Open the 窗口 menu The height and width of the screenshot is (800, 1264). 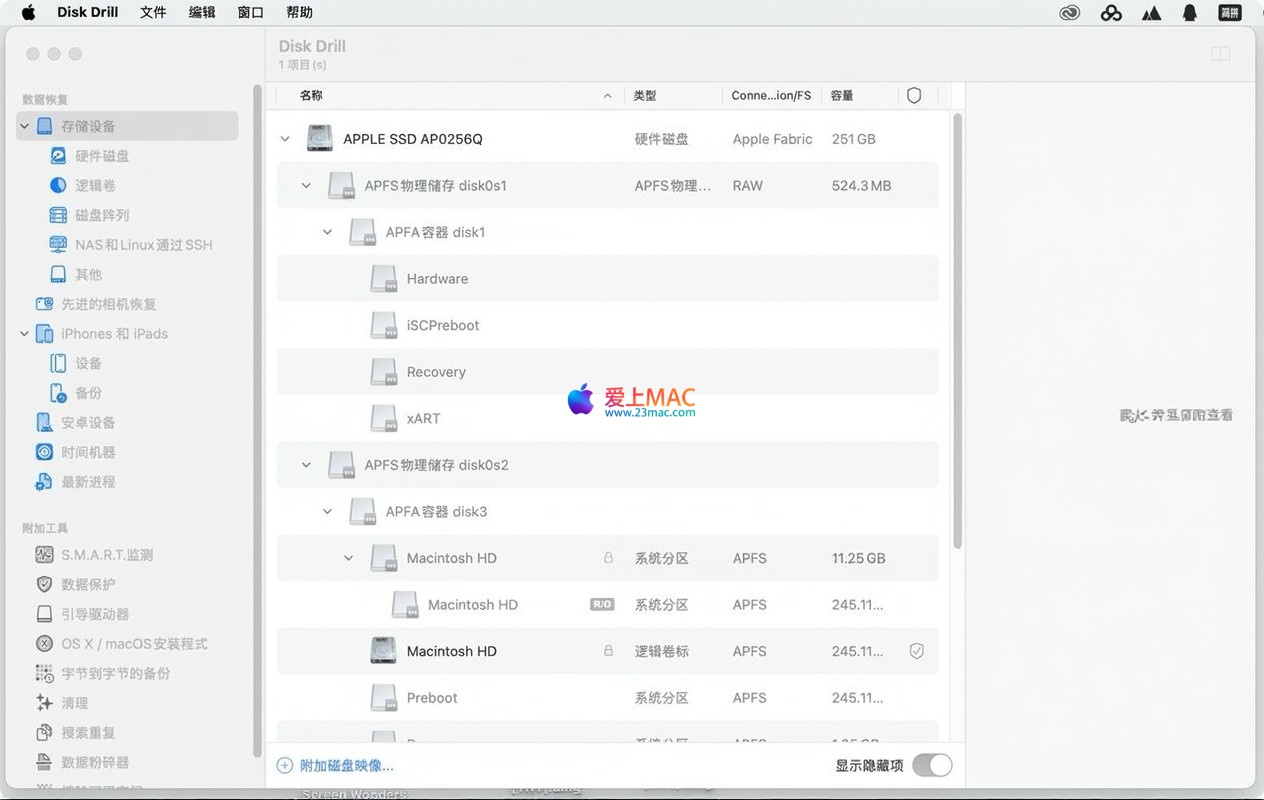pos(251,13)
